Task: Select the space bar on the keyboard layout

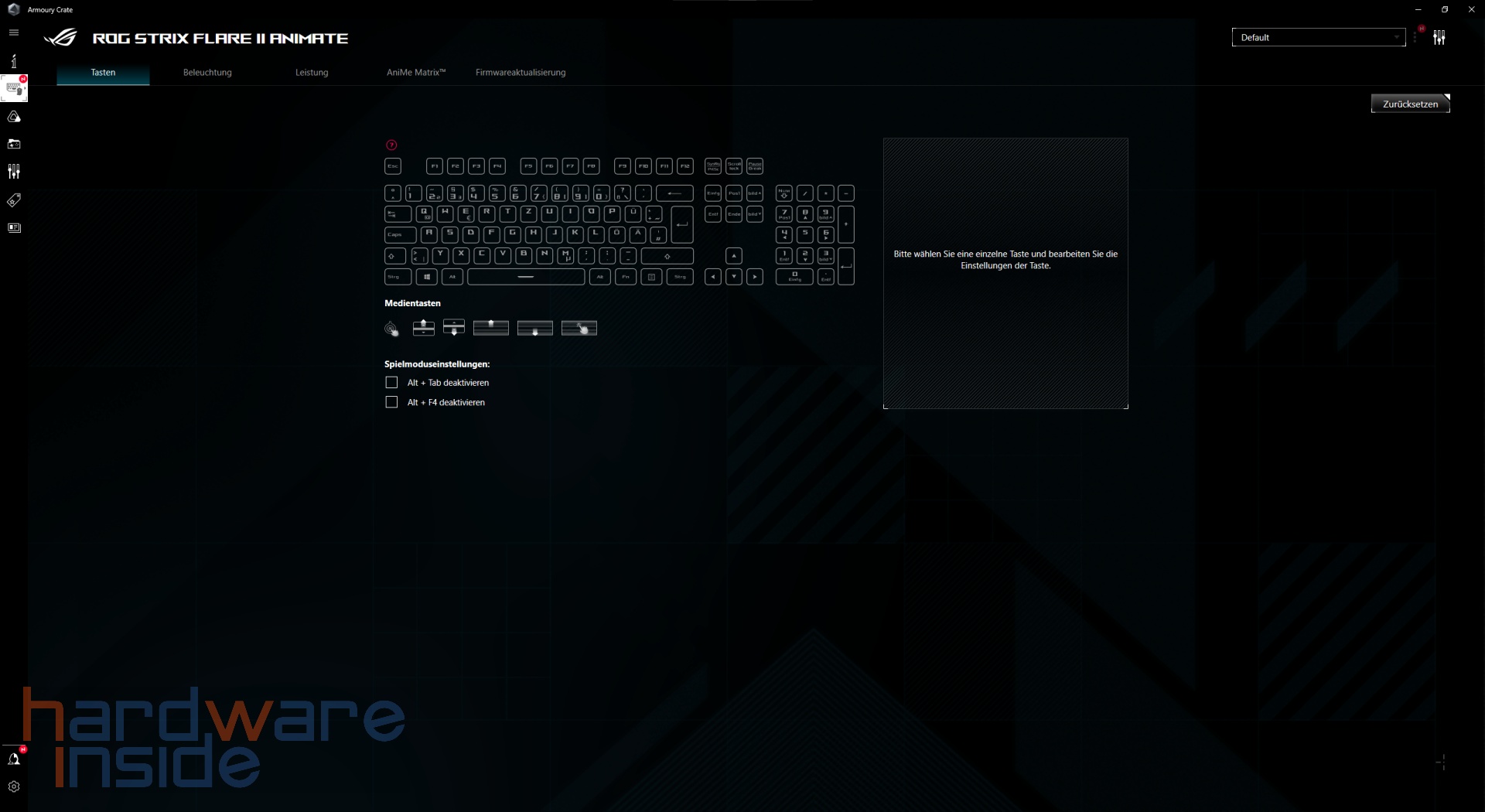Action: [x=525, y=277]
